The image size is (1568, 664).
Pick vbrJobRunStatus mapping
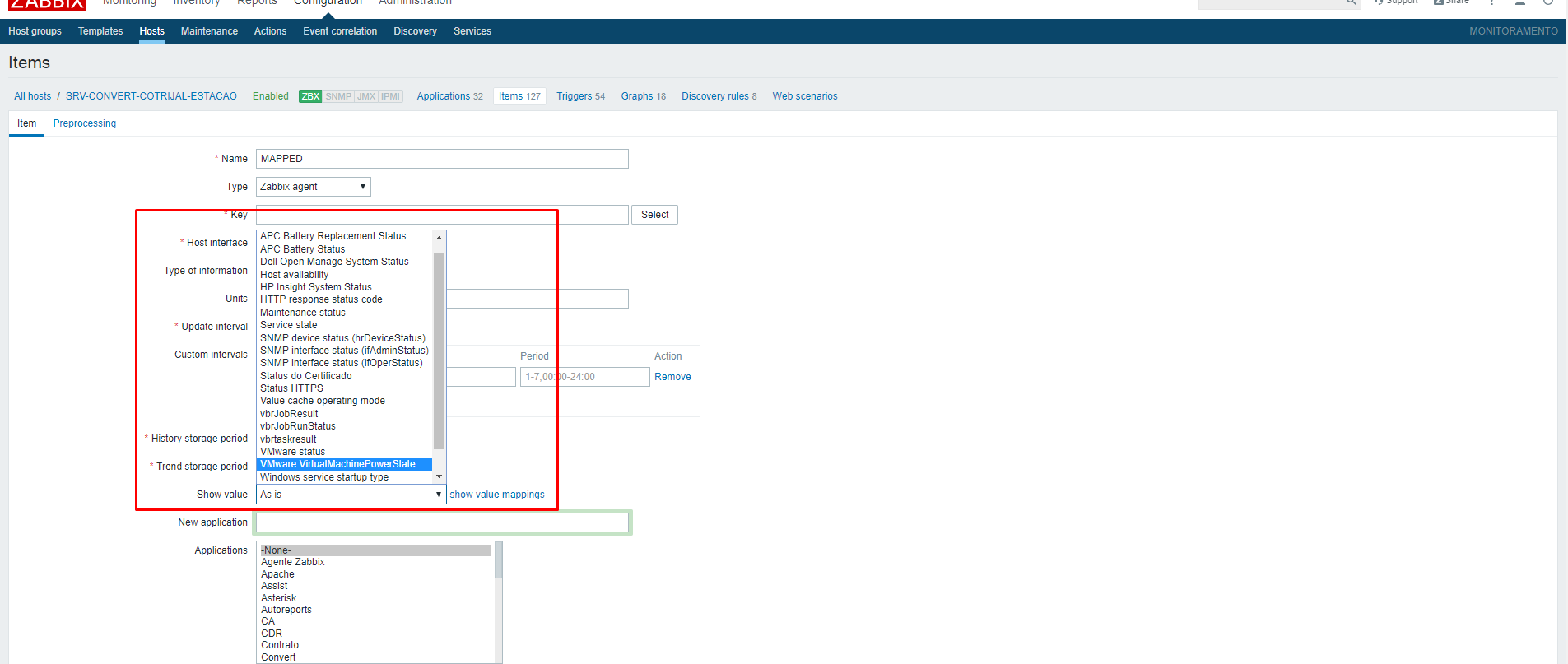point(345,426)
